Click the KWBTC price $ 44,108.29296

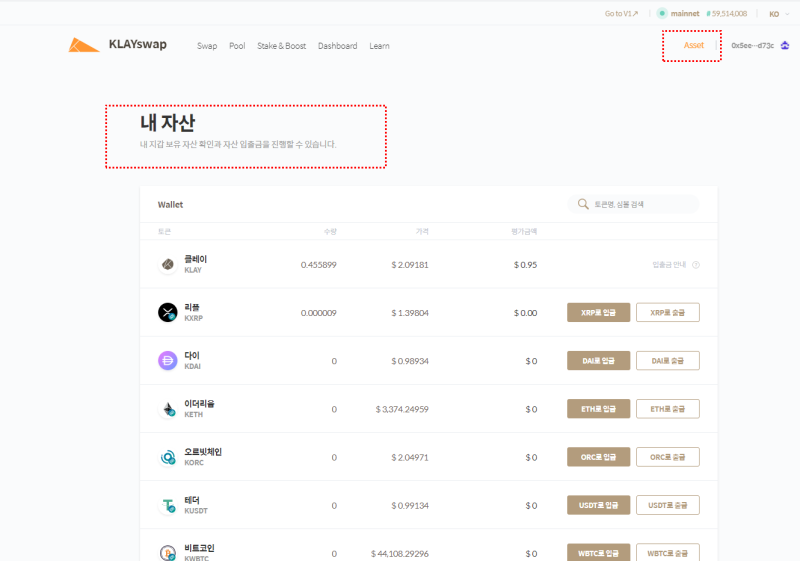(399, 553)
